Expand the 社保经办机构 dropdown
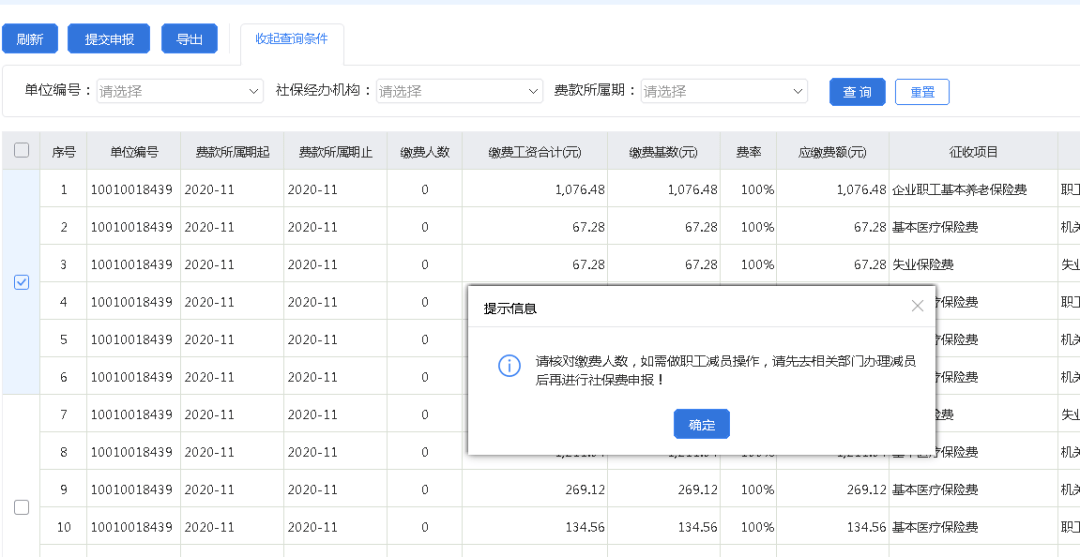1080x557 pixels. pos(460,91)
